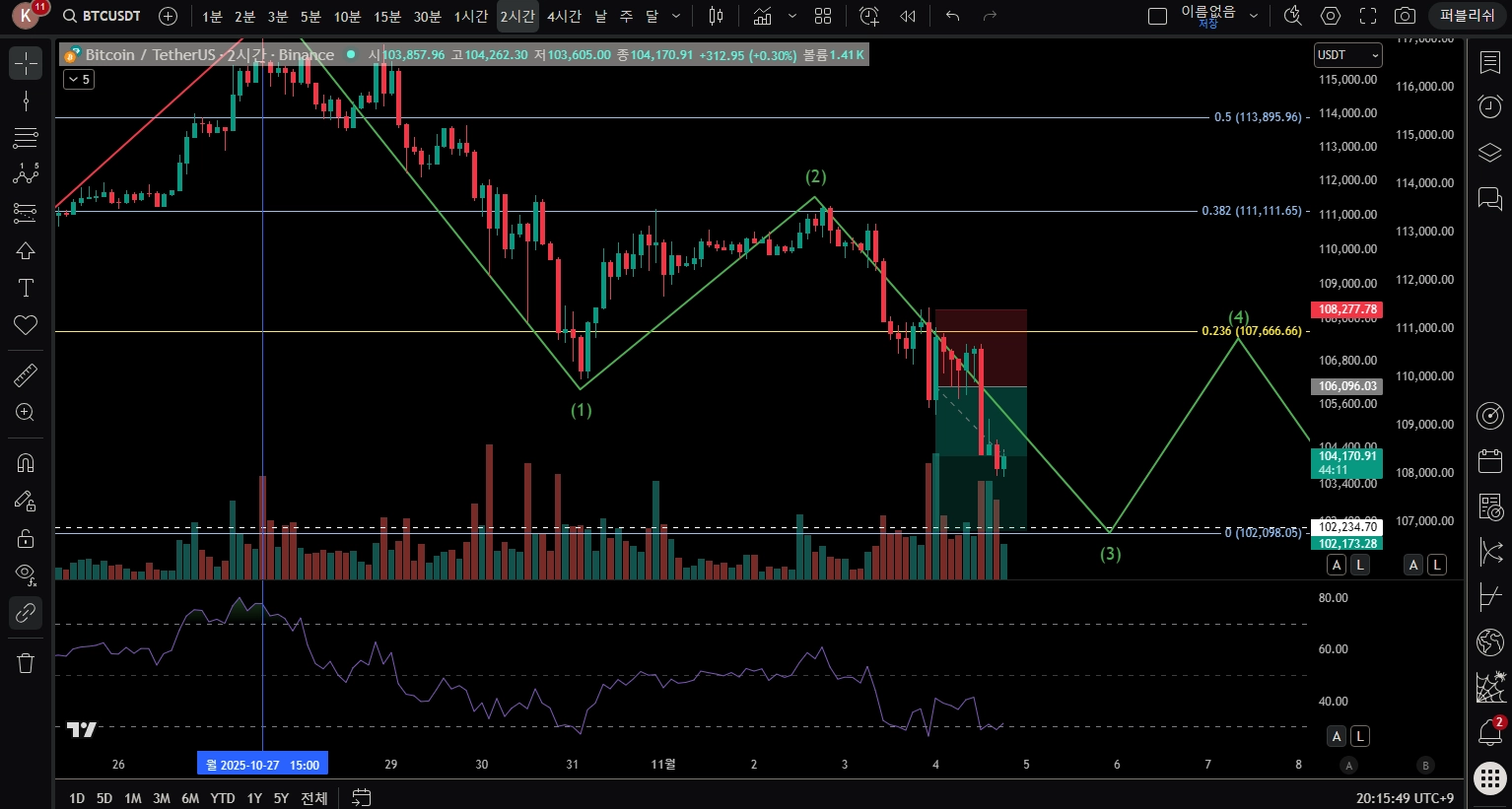The width and height of the screenshot is (1512, 809).
Task: Open the indicator templates grid icon
Action: [x=823, y=16]
